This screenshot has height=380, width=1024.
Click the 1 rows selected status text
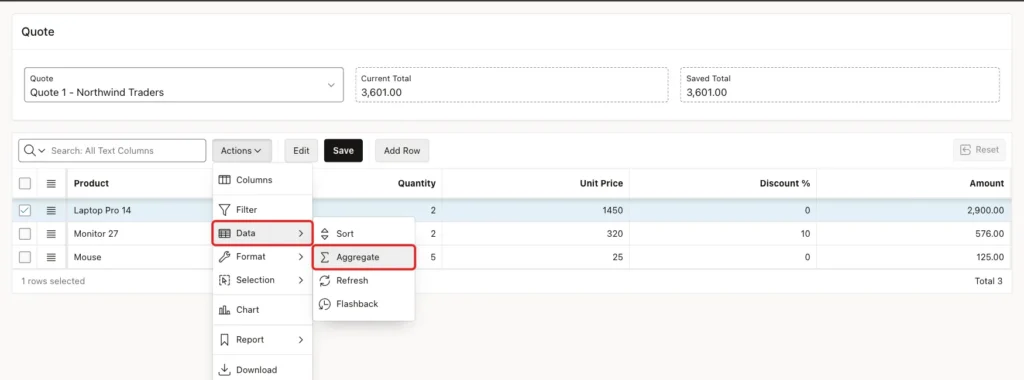coord(53,281)
